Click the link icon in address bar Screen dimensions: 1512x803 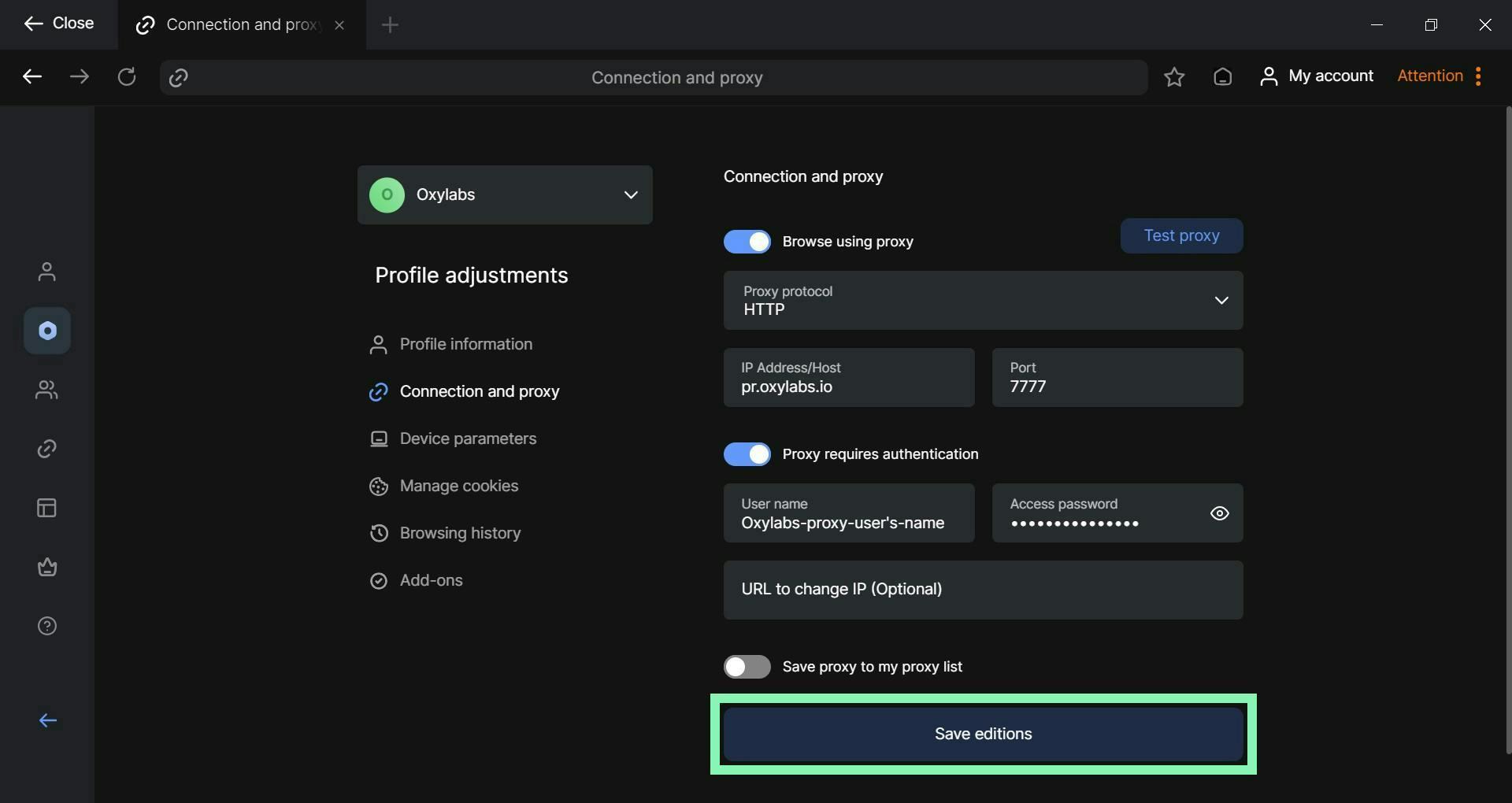click(x=179, y=77)
